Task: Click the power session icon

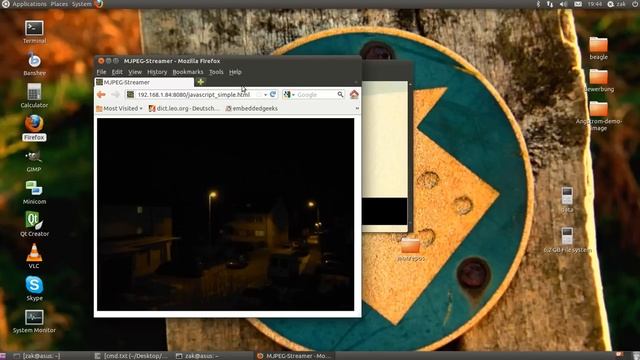Action: click(x=636, y=4)
